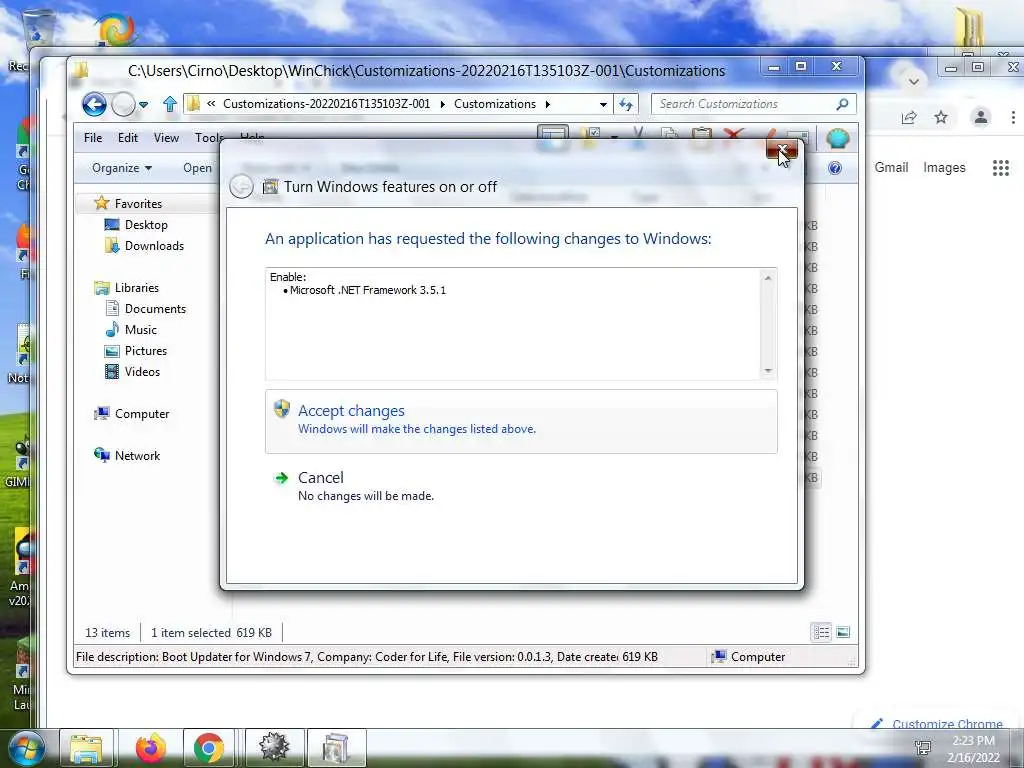This screenshot has height=768, width=1024.
Task: Click the Cut scissors toolbar icon
Action: [638, 135]
